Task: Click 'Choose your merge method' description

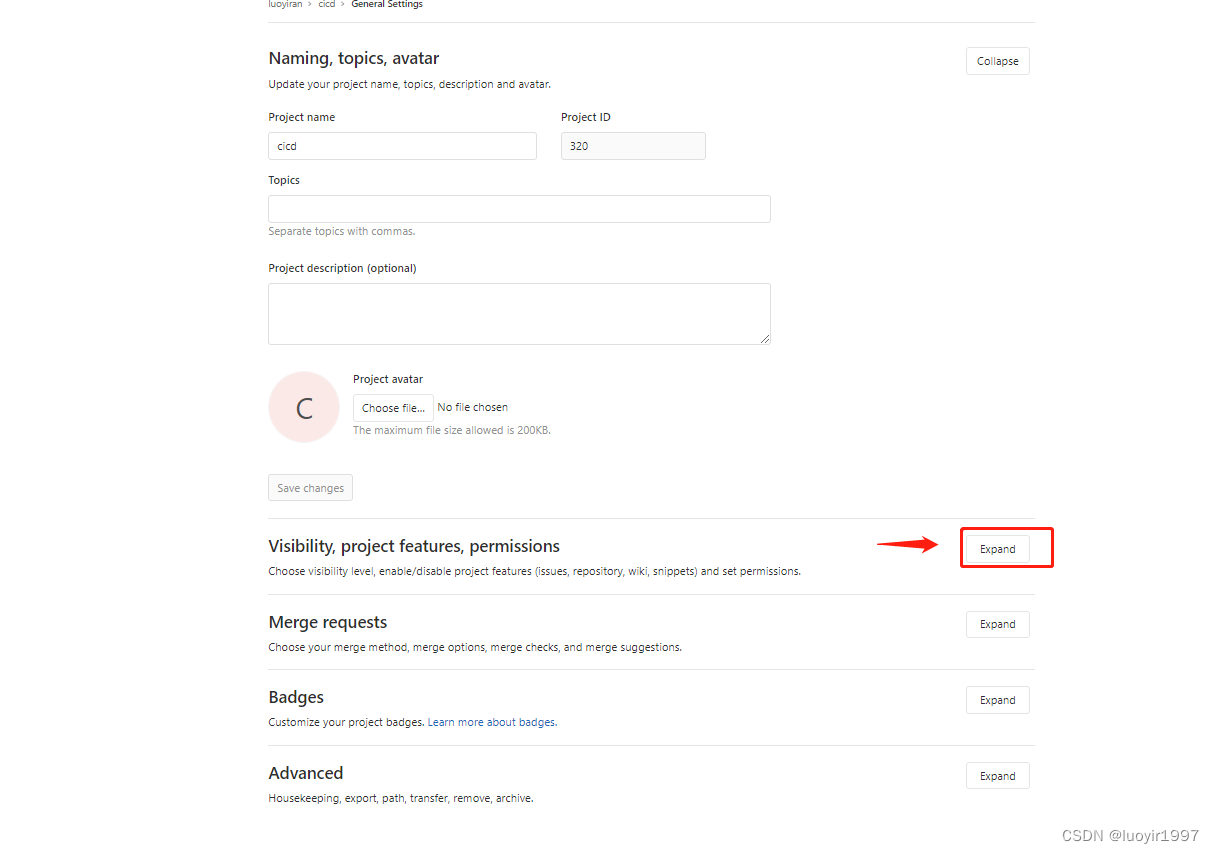Action: tap(475, 647)
